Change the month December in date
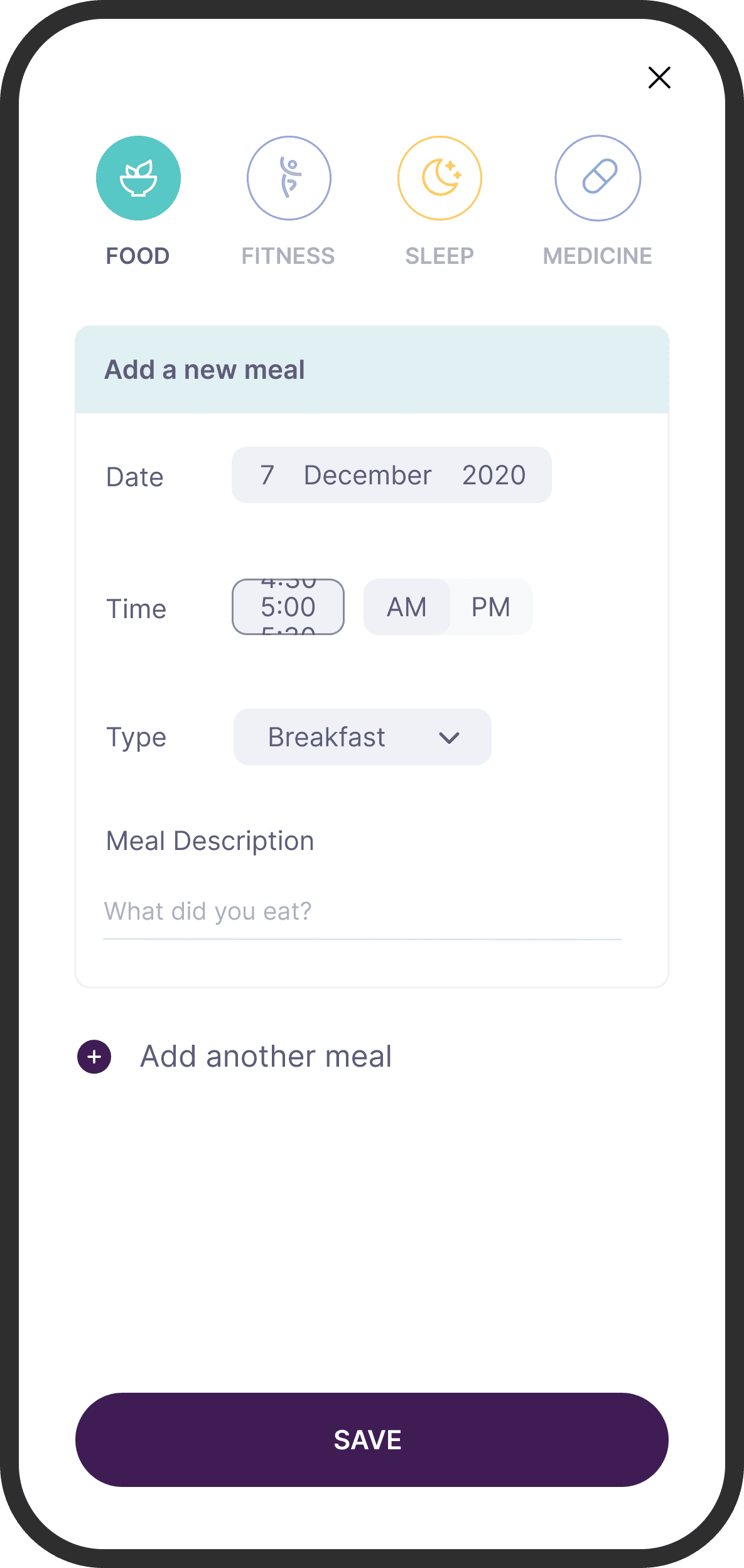 [x=368, y=476]
